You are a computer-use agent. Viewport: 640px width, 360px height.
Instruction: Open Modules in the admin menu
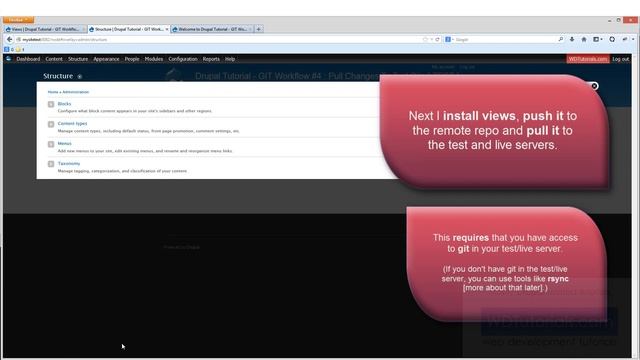coord(154,59)
